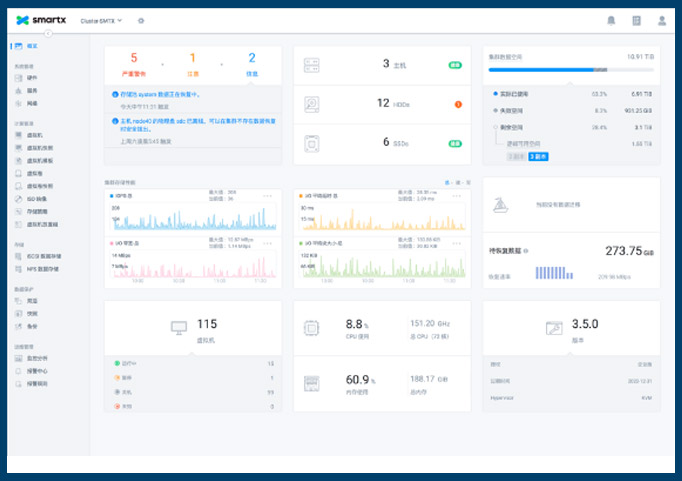Viewport: 682px width, 481px height.
Task: Click the cluster storage usage progress bar
Action: (x=571, y=70)
